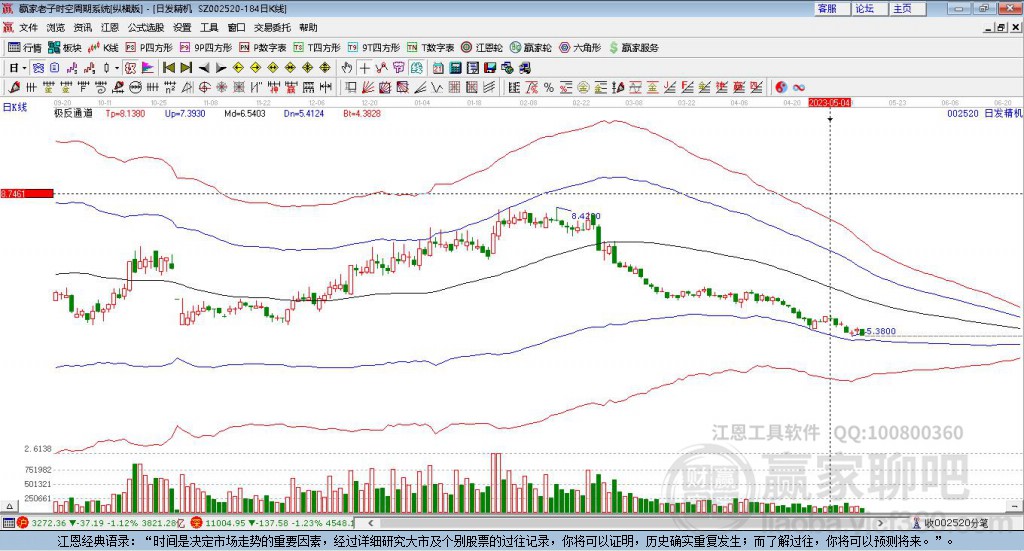Step chart right with black arrow
The height and width of the screenshot is (551, 1024).
tap(221, 68)
